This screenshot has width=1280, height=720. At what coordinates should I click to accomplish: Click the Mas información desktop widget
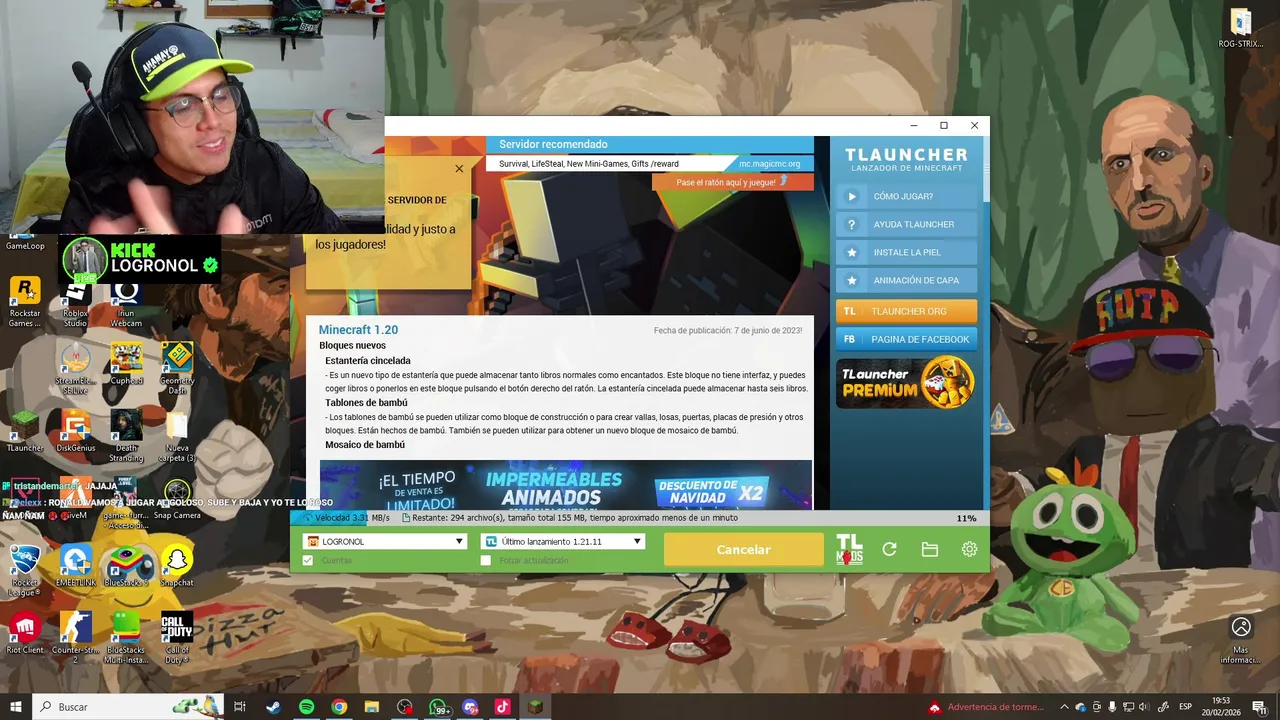pyautogui.click(x=1241, y=640)
